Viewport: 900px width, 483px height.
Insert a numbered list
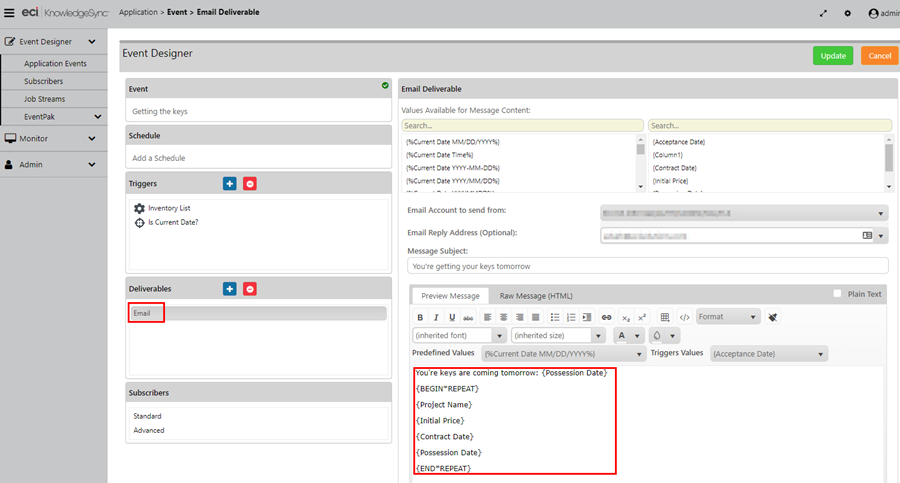point(571,317)
